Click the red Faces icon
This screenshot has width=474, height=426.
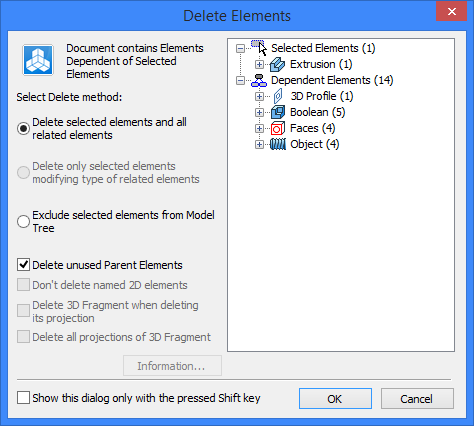tap(277, 128)
